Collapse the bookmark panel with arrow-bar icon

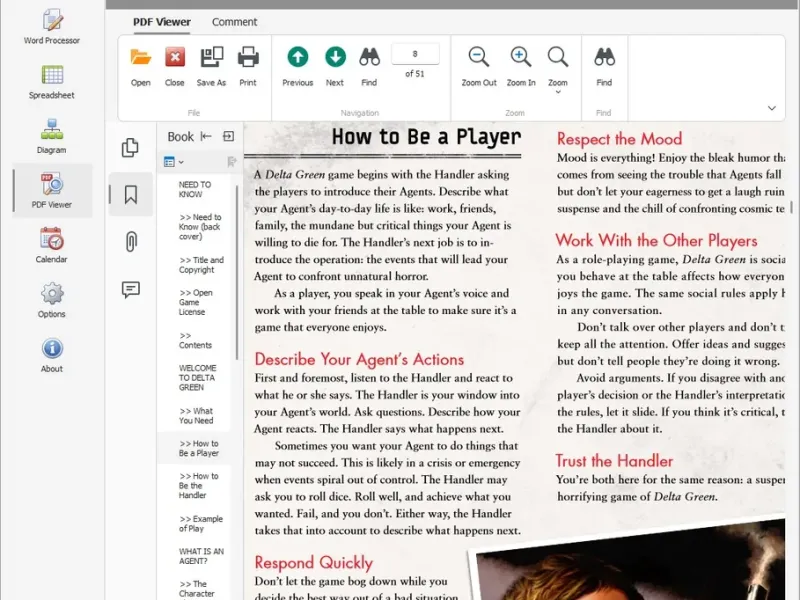point(206,137)
